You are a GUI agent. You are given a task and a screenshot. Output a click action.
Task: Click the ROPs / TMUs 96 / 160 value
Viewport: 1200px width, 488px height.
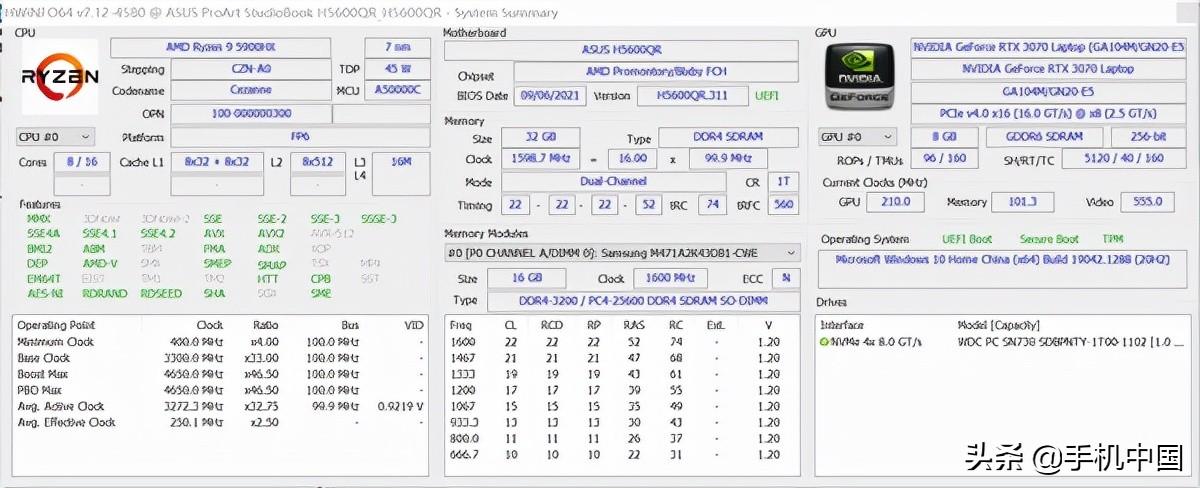[x=944, y=159]
